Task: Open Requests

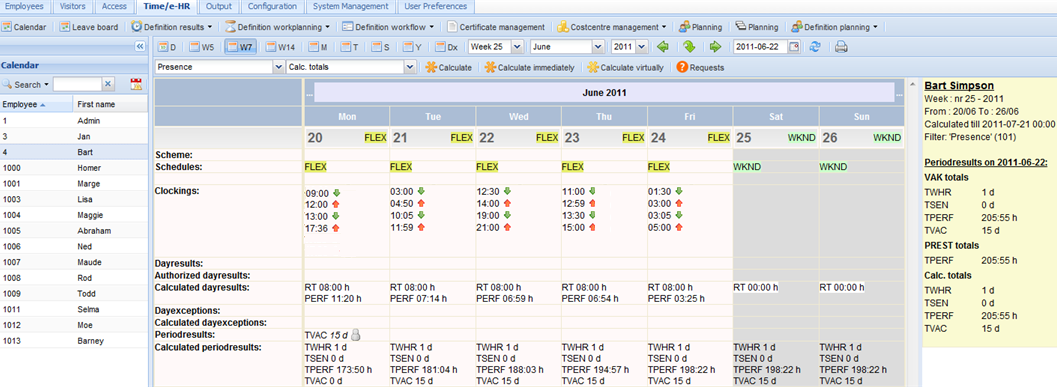Action: pyautogui.click(x=700, y=67)
